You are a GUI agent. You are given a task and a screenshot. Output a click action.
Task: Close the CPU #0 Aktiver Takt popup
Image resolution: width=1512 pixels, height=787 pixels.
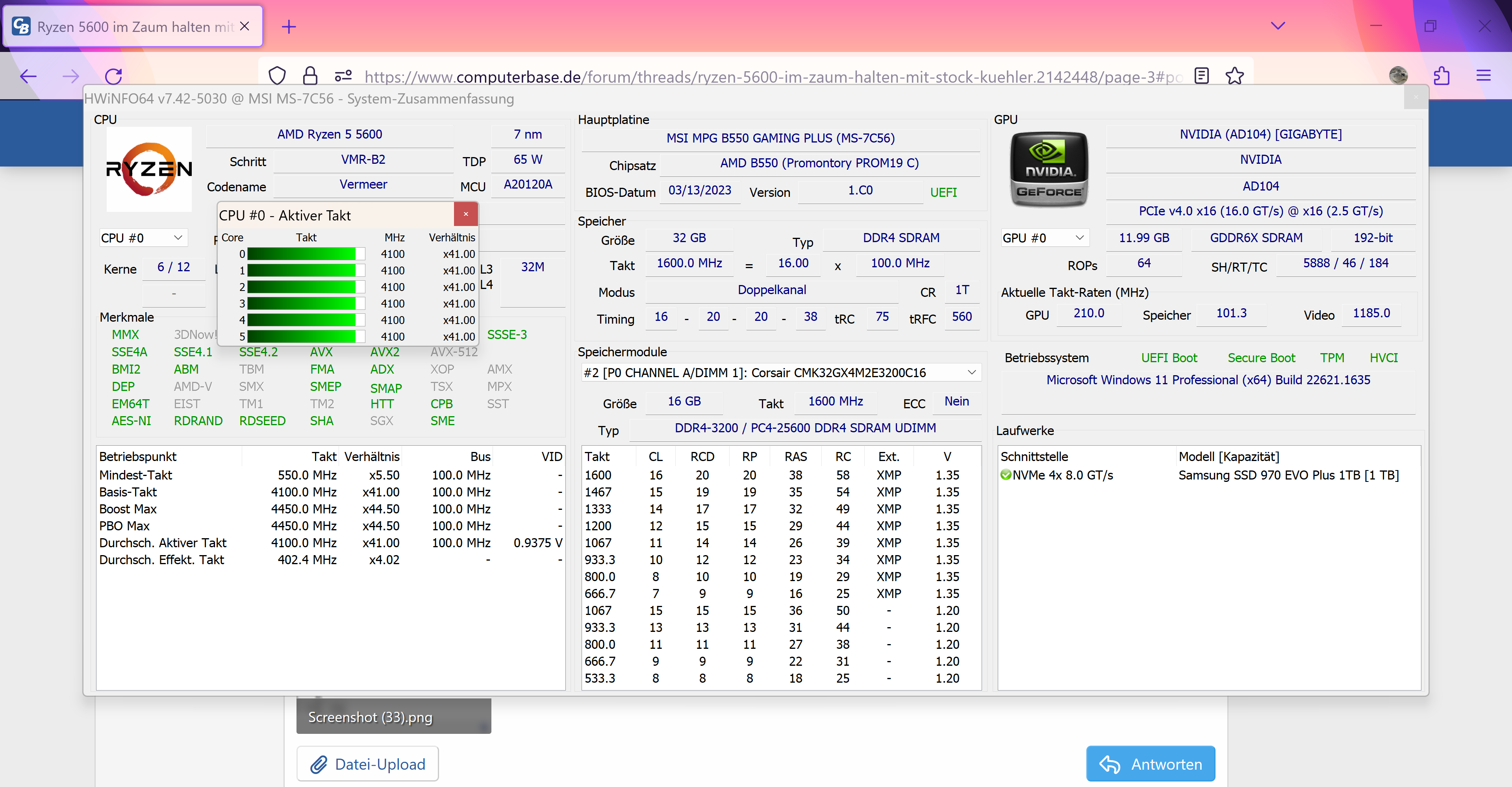(x=465, y=214)
